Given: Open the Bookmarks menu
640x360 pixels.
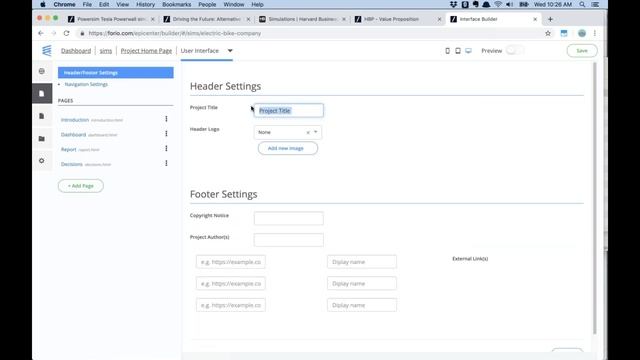Looking at the screenshot, I should pyautogui.click(x=177, y=4).
